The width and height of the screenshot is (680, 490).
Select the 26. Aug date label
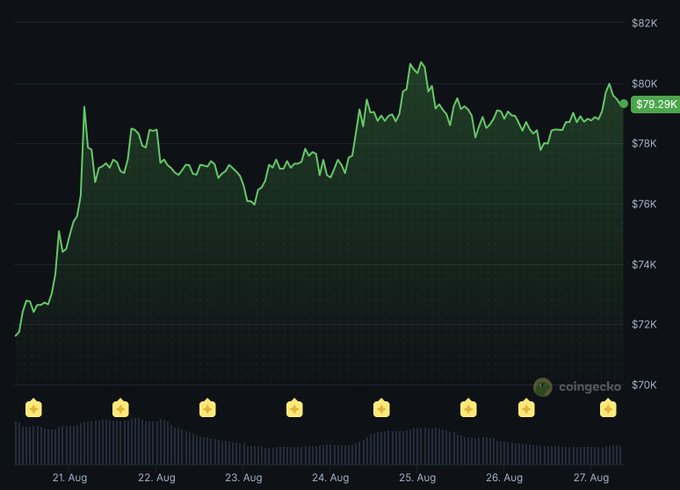point(504,478)
